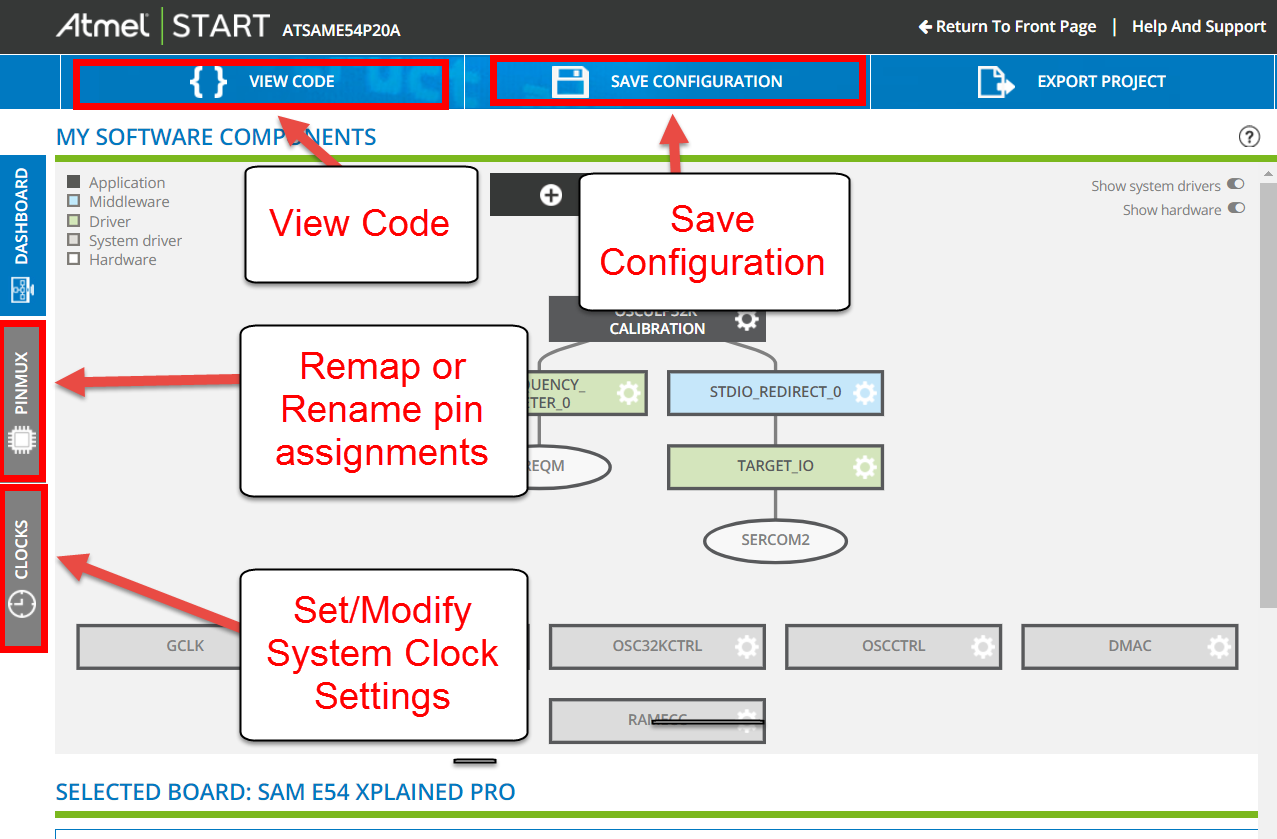Follow Return To Front Page link
This screenshot has height=839, width=1277.
tap(1007, 27)
